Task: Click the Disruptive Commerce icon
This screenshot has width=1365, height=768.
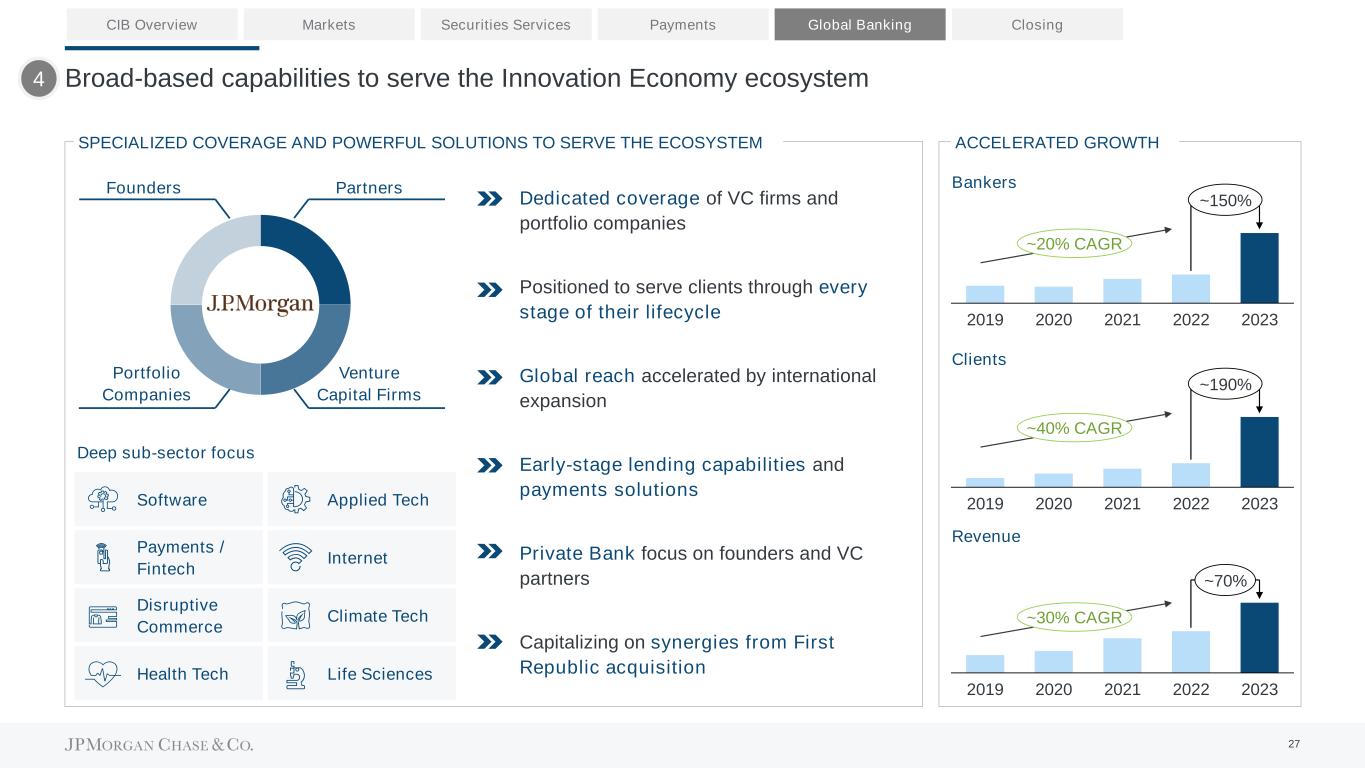Action: [103, 616]
